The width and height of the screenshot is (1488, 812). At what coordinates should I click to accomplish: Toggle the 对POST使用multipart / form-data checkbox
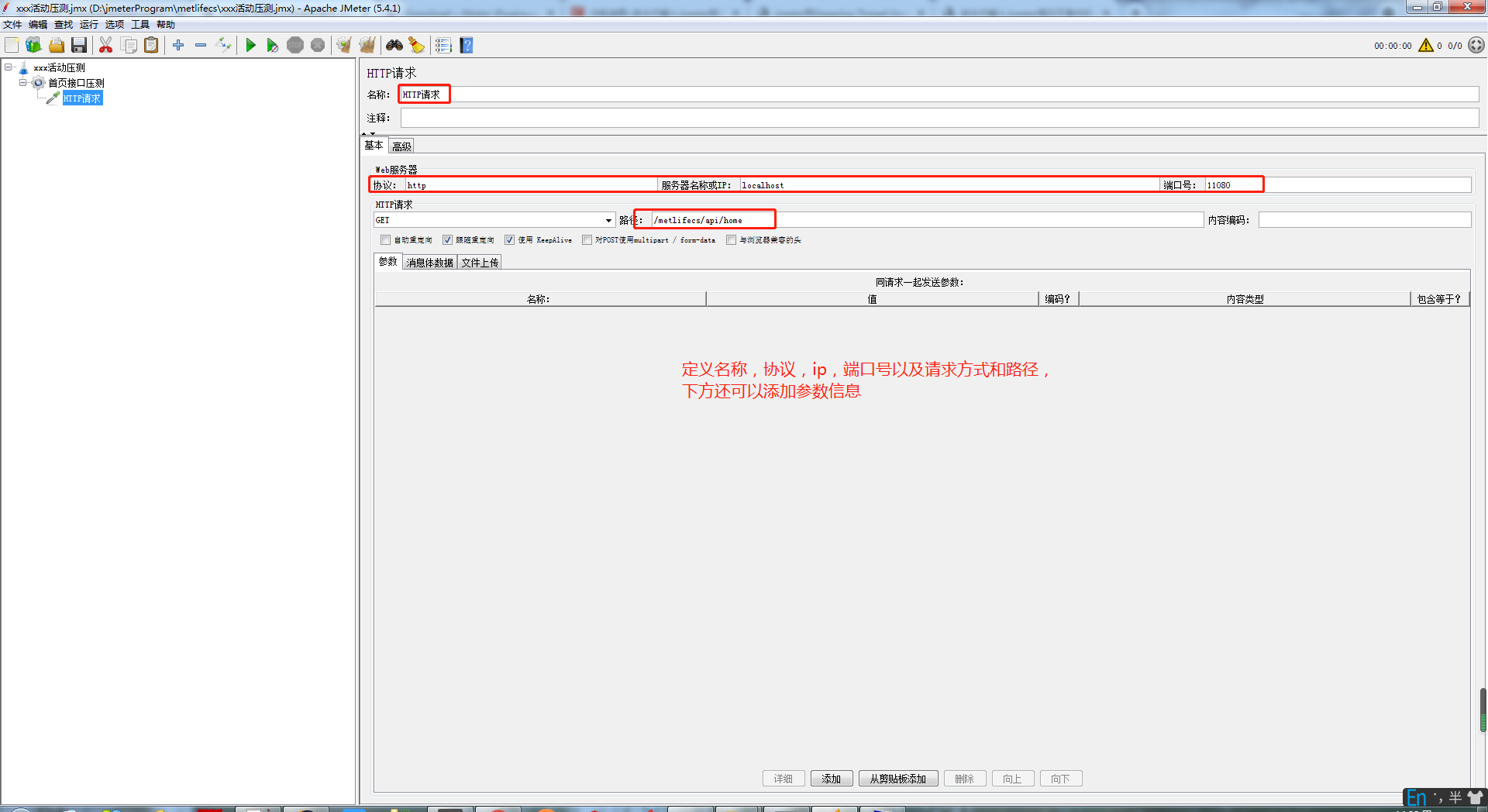[x=587, y=240]
